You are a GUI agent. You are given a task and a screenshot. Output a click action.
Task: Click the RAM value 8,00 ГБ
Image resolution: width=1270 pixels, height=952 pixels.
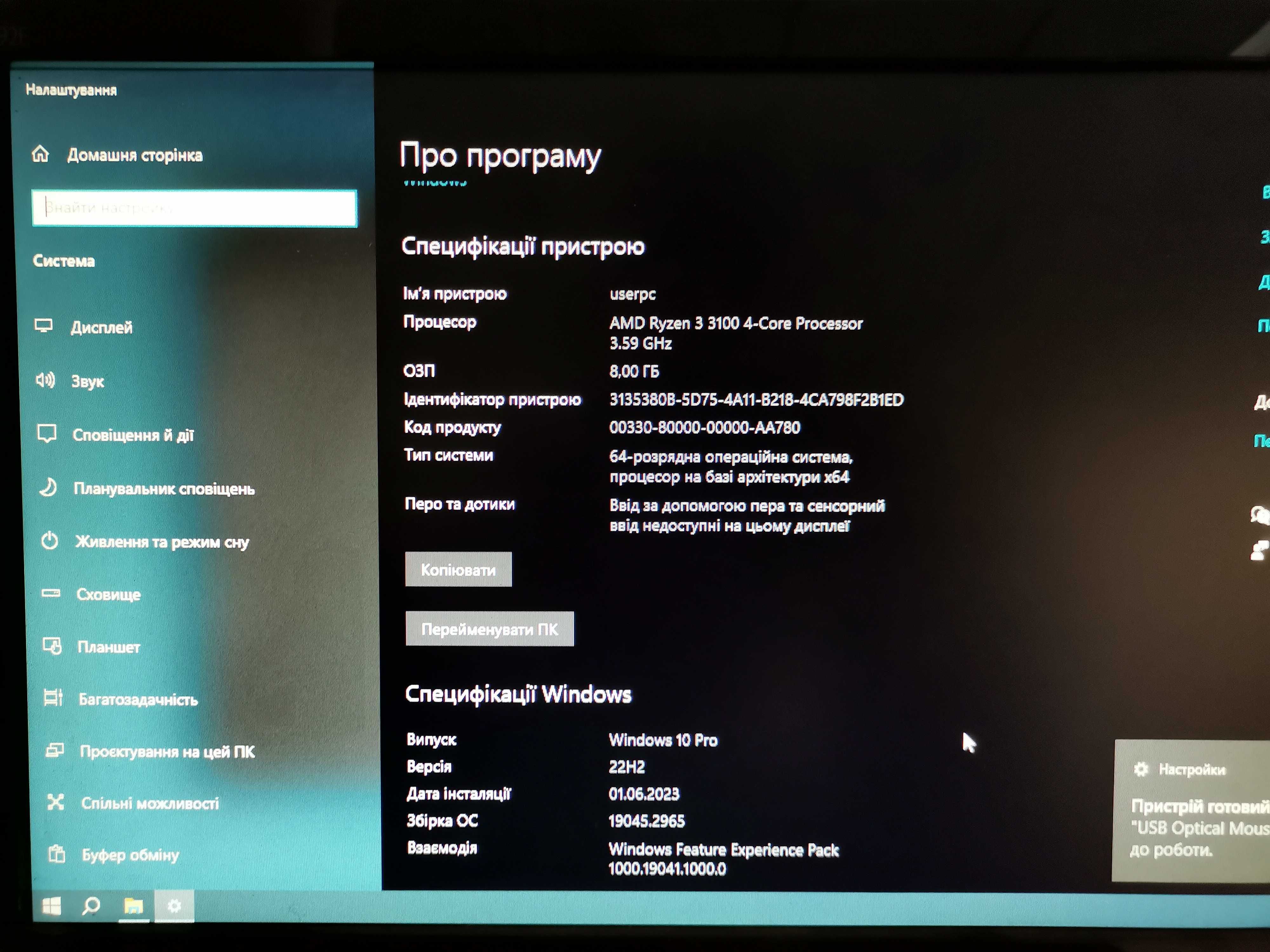(634, 371)
